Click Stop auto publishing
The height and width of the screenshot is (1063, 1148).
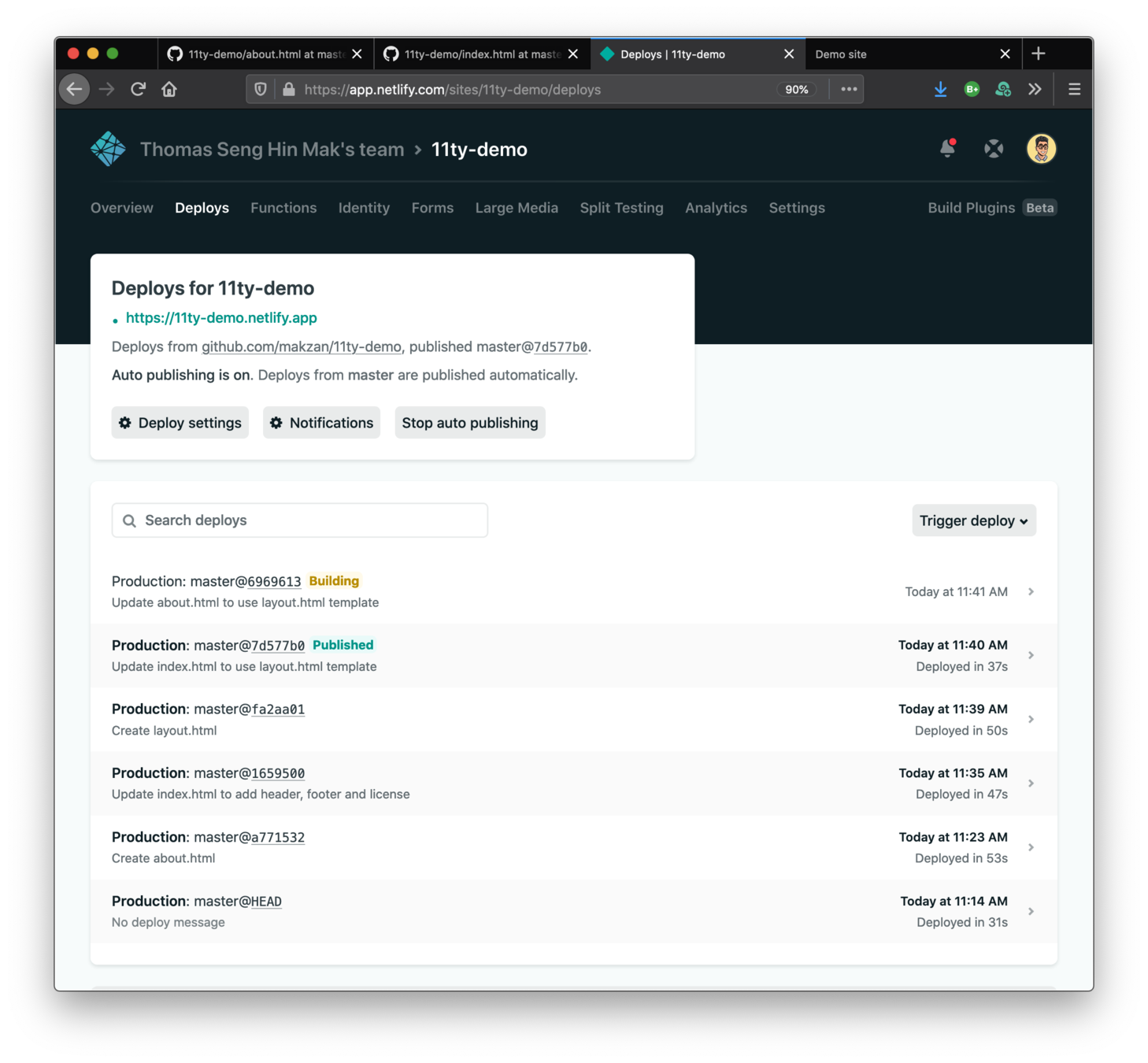click(x=470, y=423)
